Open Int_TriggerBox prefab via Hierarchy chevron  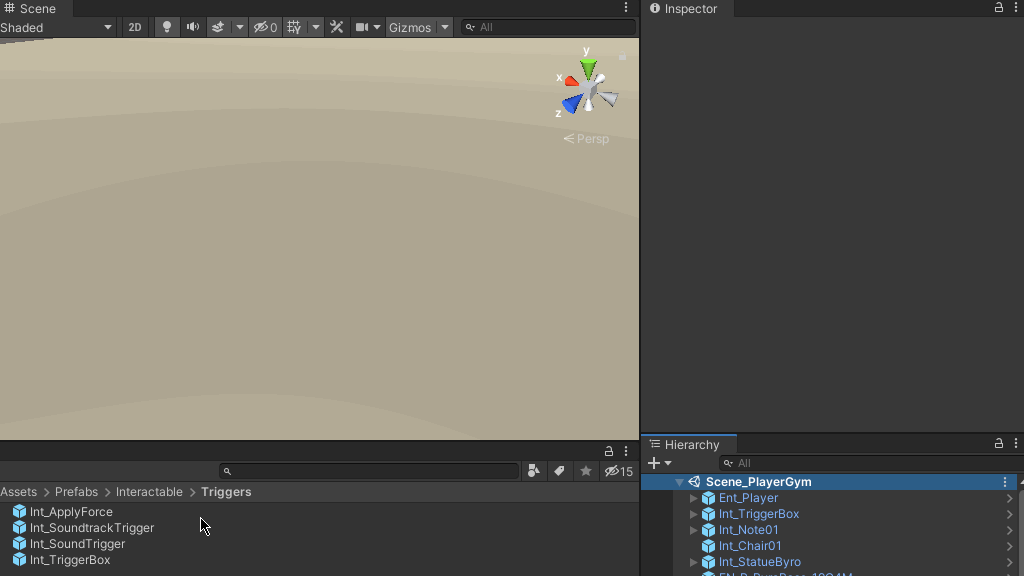click(x=1010, y=514)
